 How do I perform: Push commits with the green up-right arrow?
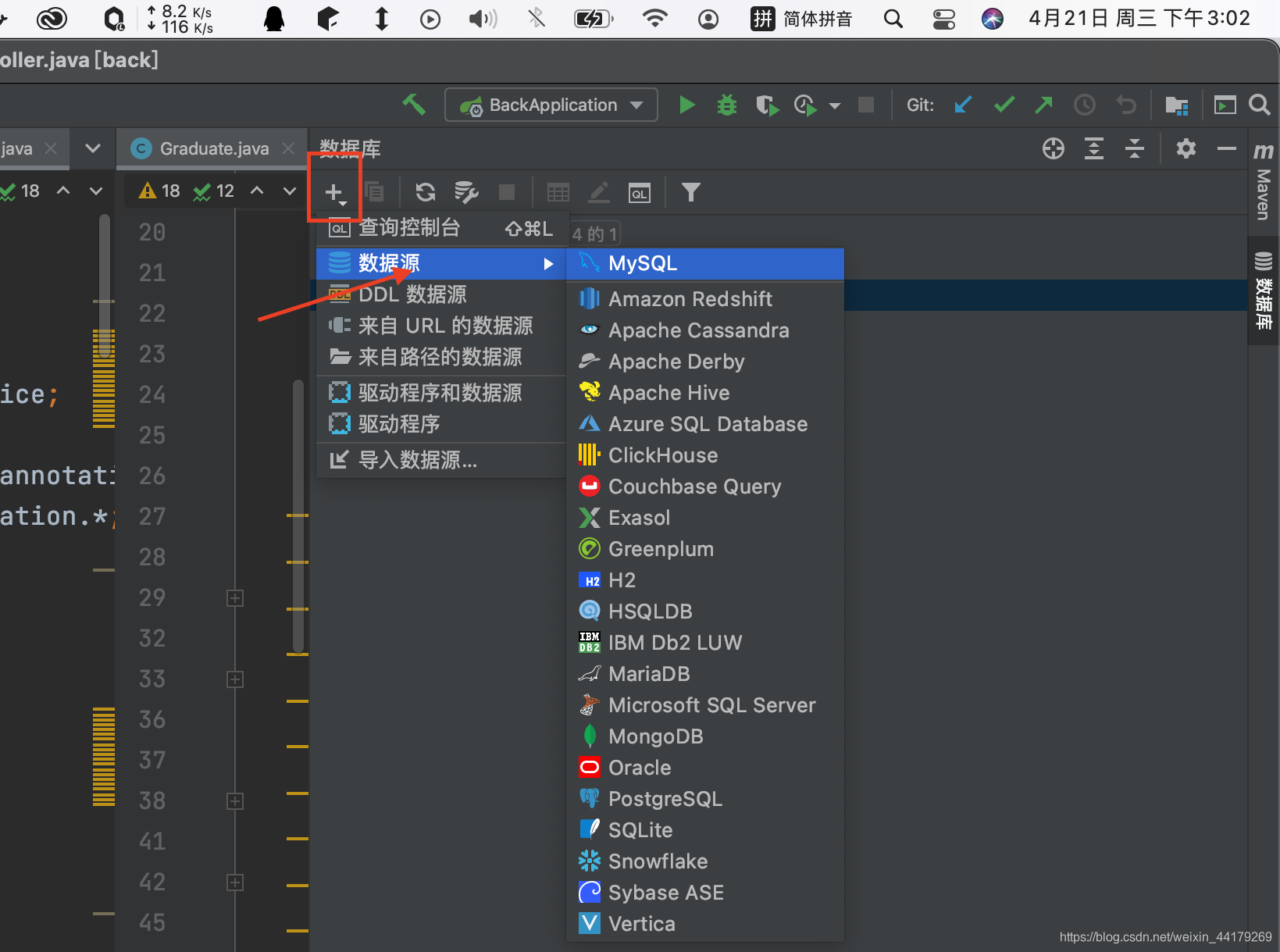point(1044,105)
